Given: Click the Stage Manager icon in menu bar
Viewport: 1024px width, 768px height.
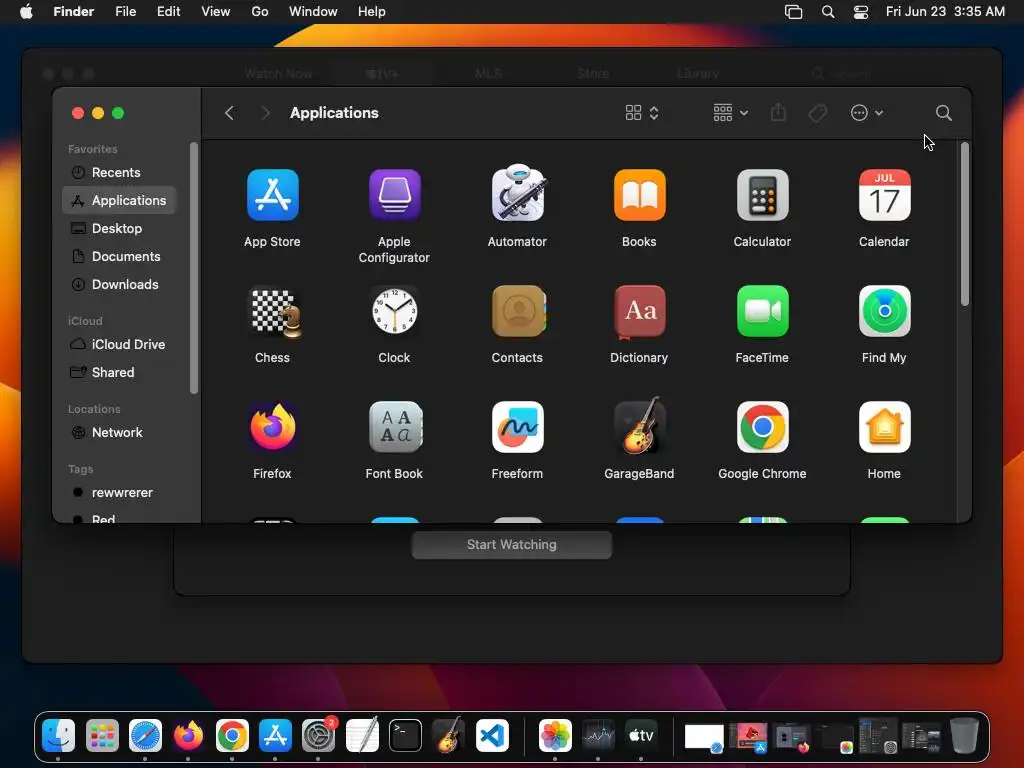Looking at the screenshot, I should coord(793,12).
